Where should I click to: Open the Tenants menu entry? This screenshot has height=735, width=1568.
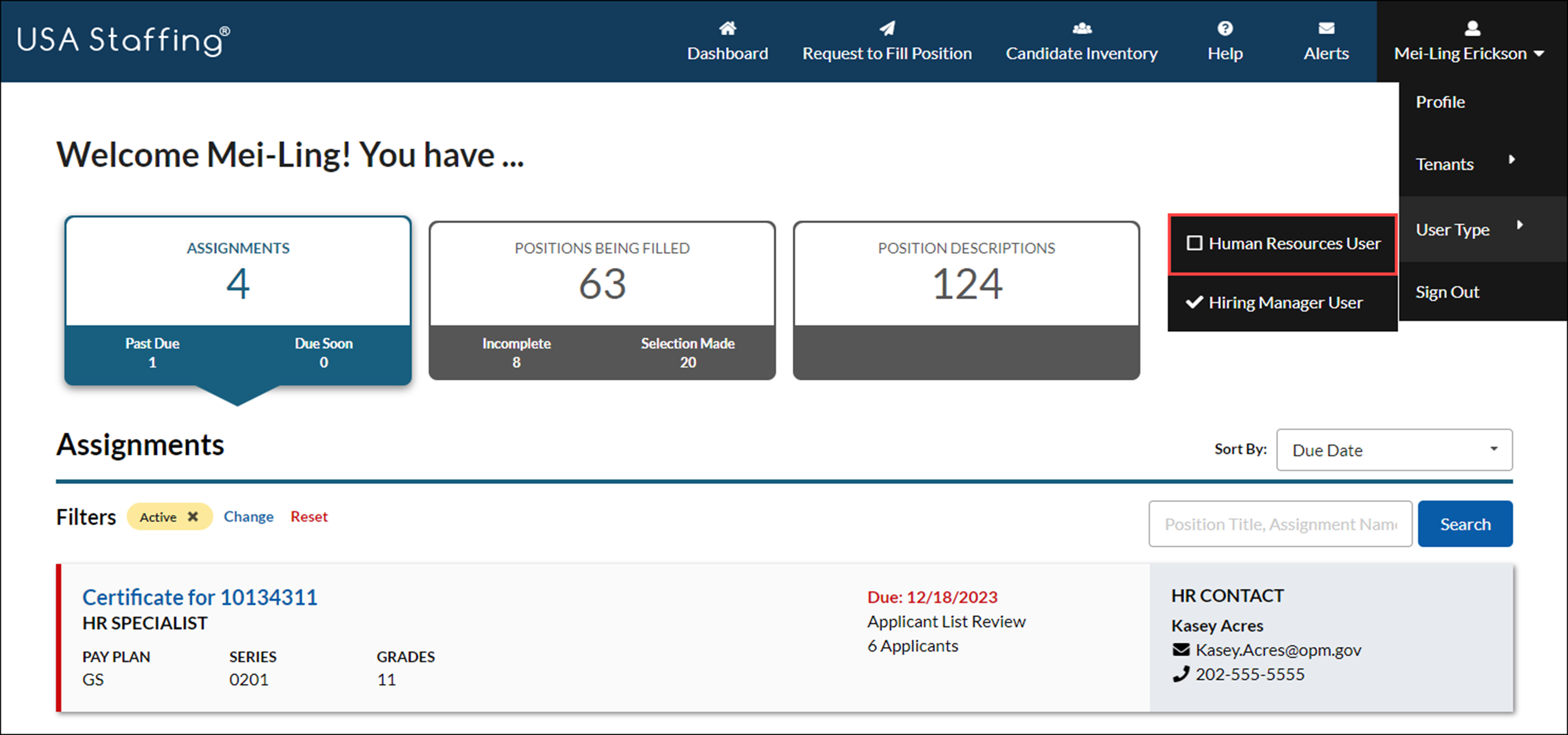tap(1445, 164)
